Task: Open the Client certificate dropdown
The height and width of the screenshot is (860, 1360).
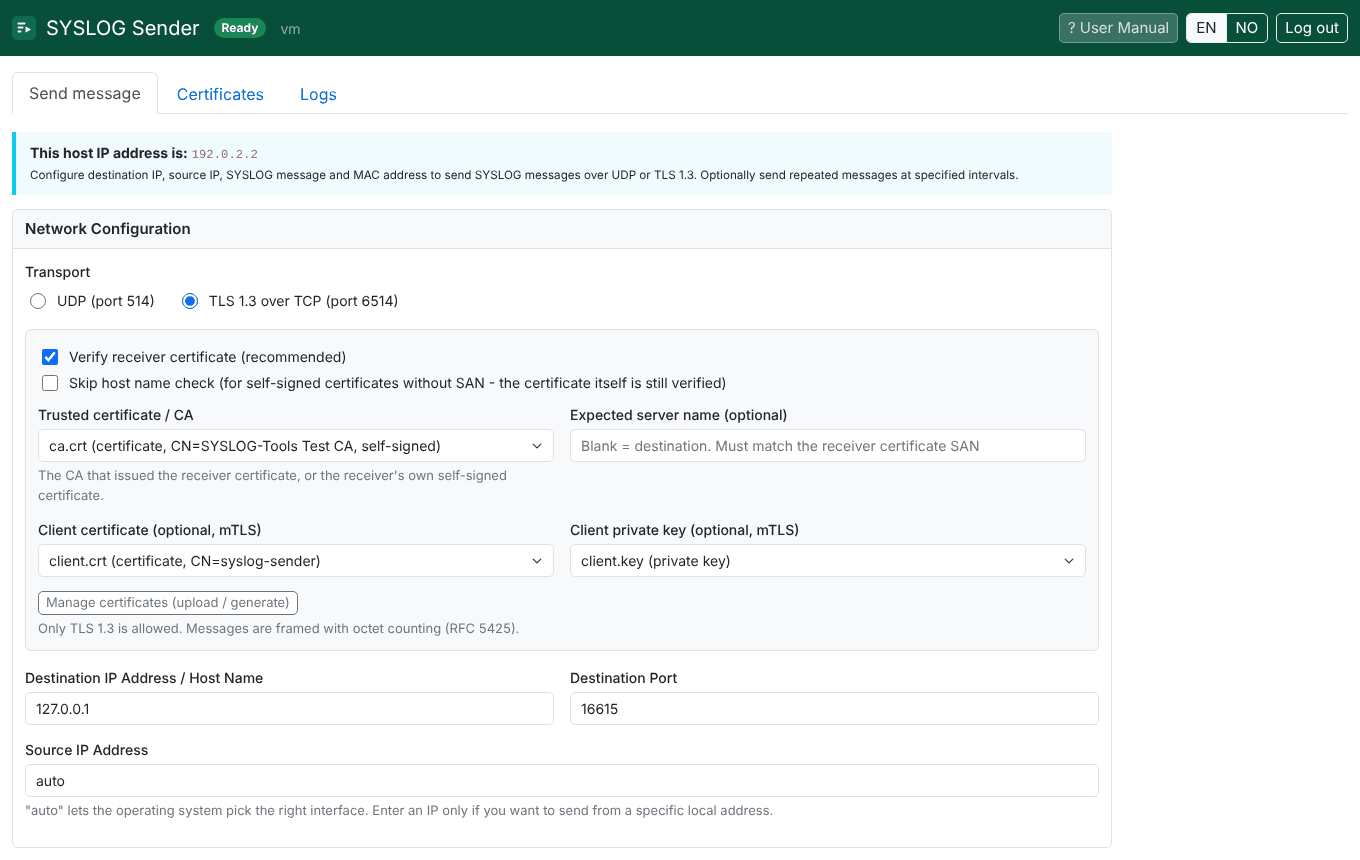Action: 296,561
